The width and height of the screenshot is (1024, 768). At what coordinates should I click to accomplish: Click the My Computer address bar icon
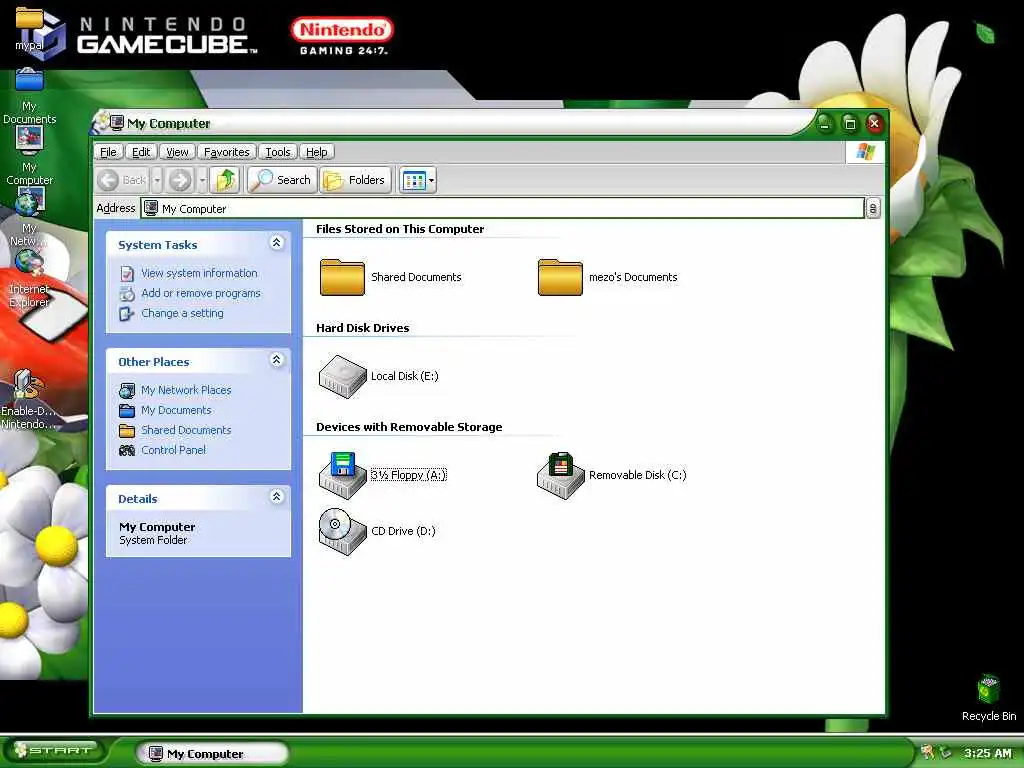(151, 208)
